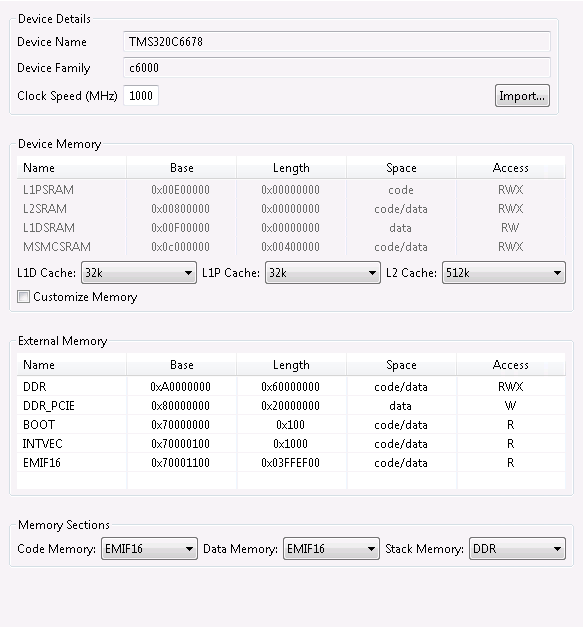Click the Device Memory Name column header

(x=72, y=168)
